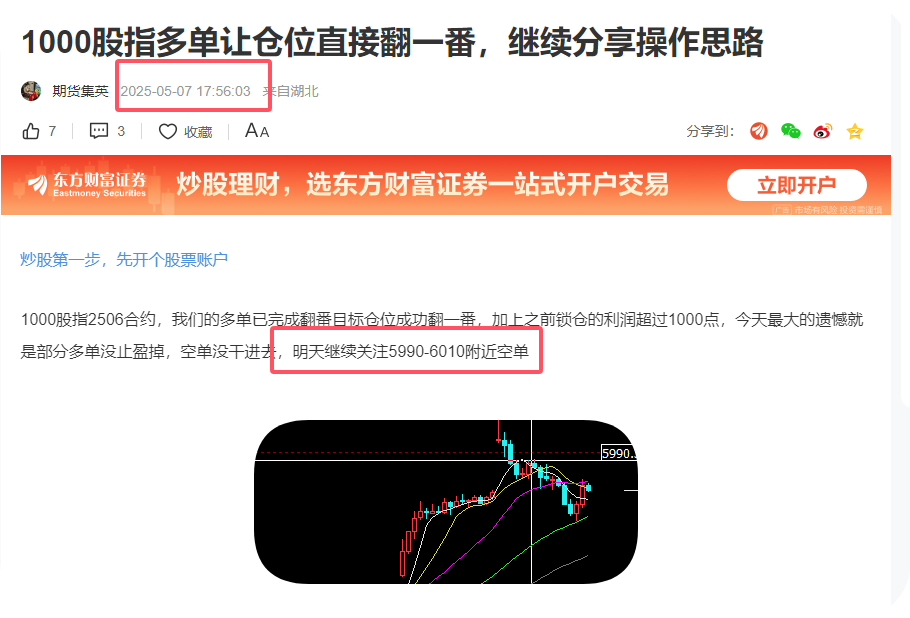Click the 立即开户 button in banner
Viewport: 910px width, 618px height.
(797, 185)
